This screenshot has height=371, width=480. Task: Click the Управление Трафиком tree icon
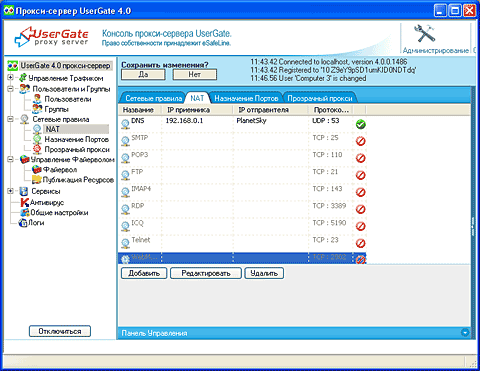(23, 78)
